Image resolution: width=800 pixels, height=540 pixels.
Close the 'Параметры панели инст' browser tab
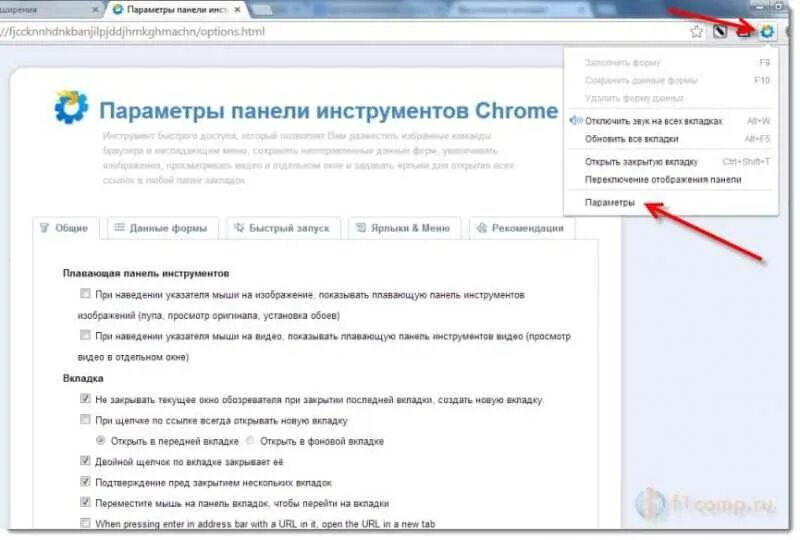coord(238,10)
